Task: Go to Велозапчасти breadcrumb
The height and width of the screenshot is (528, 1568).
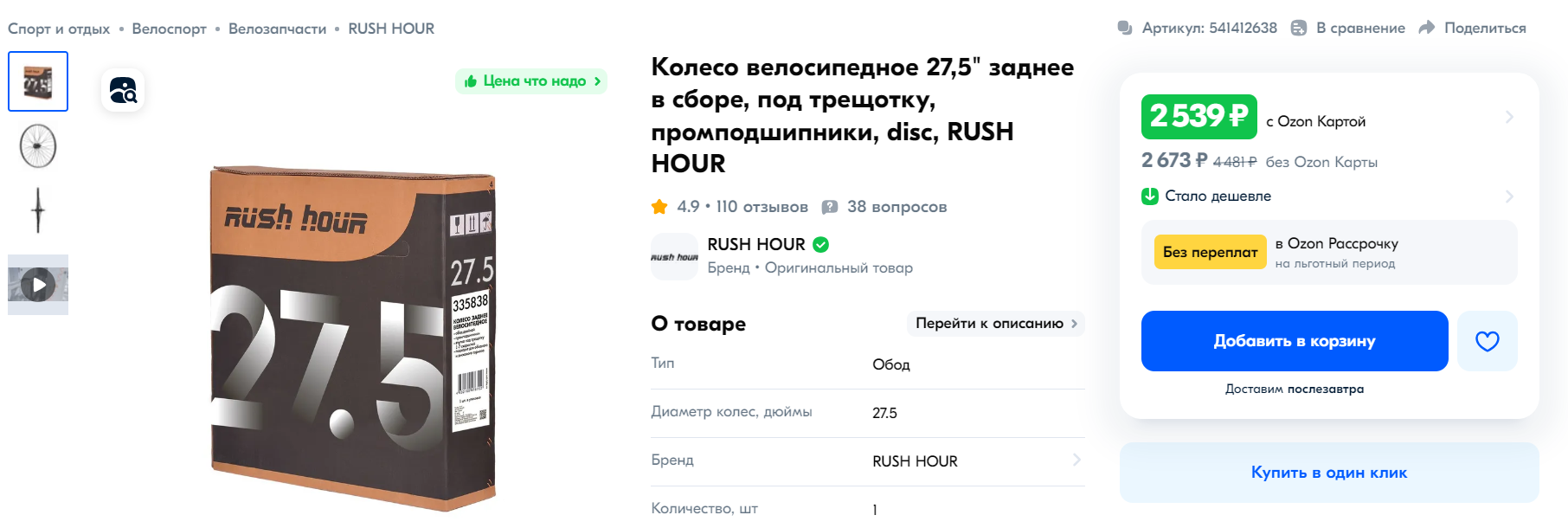Action: [x=277, y=29]
